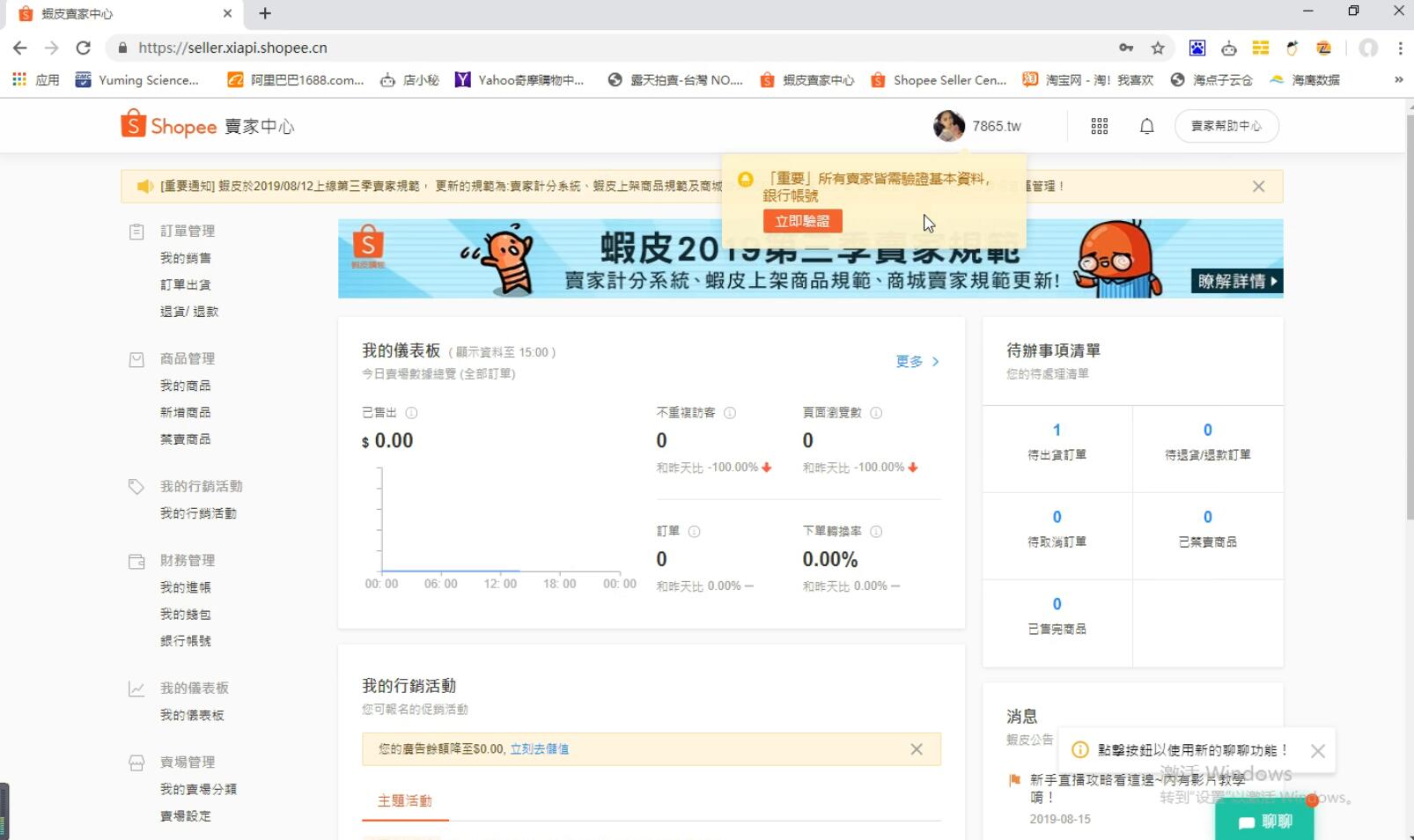
Task: Open 賣家幫助中心 button
Action: point(1226,126)
